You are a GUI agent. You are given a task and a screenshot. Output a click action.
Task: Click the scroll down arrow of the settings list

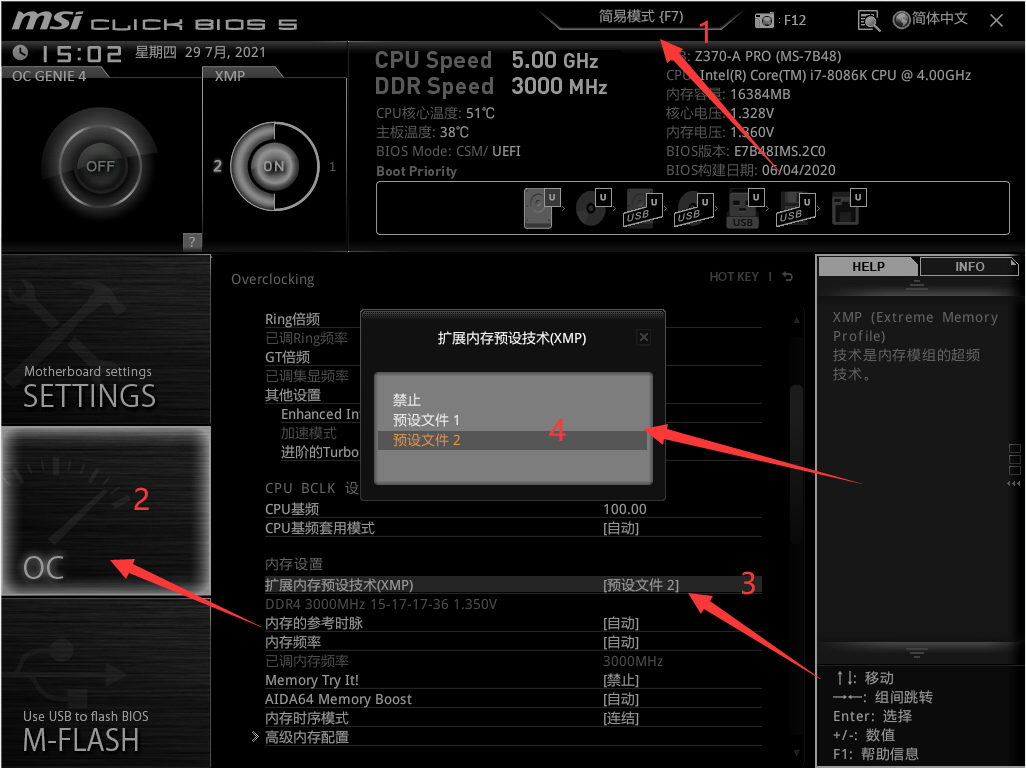point(796,753)
